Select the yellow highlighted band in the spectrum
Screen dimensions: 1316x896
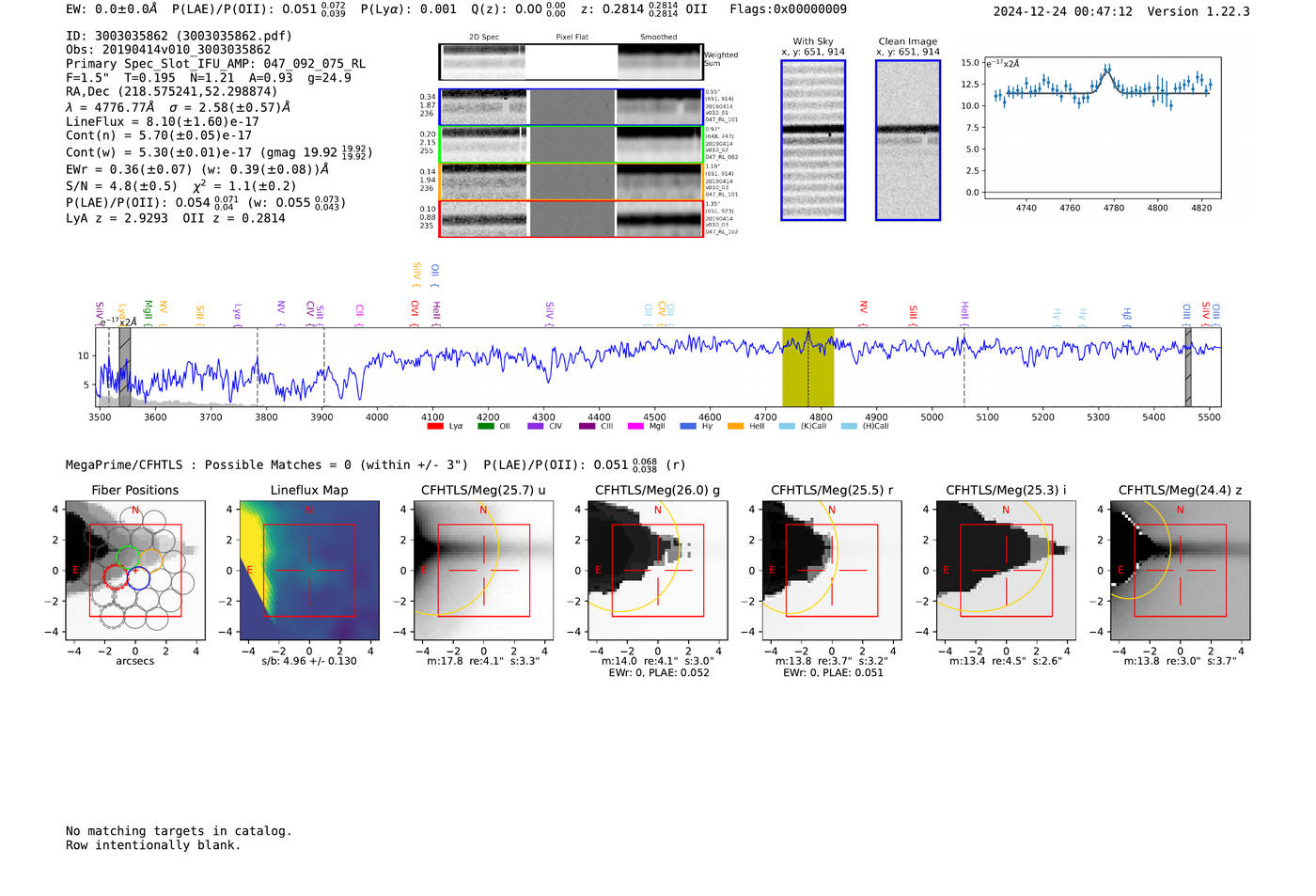coord(808,367)
